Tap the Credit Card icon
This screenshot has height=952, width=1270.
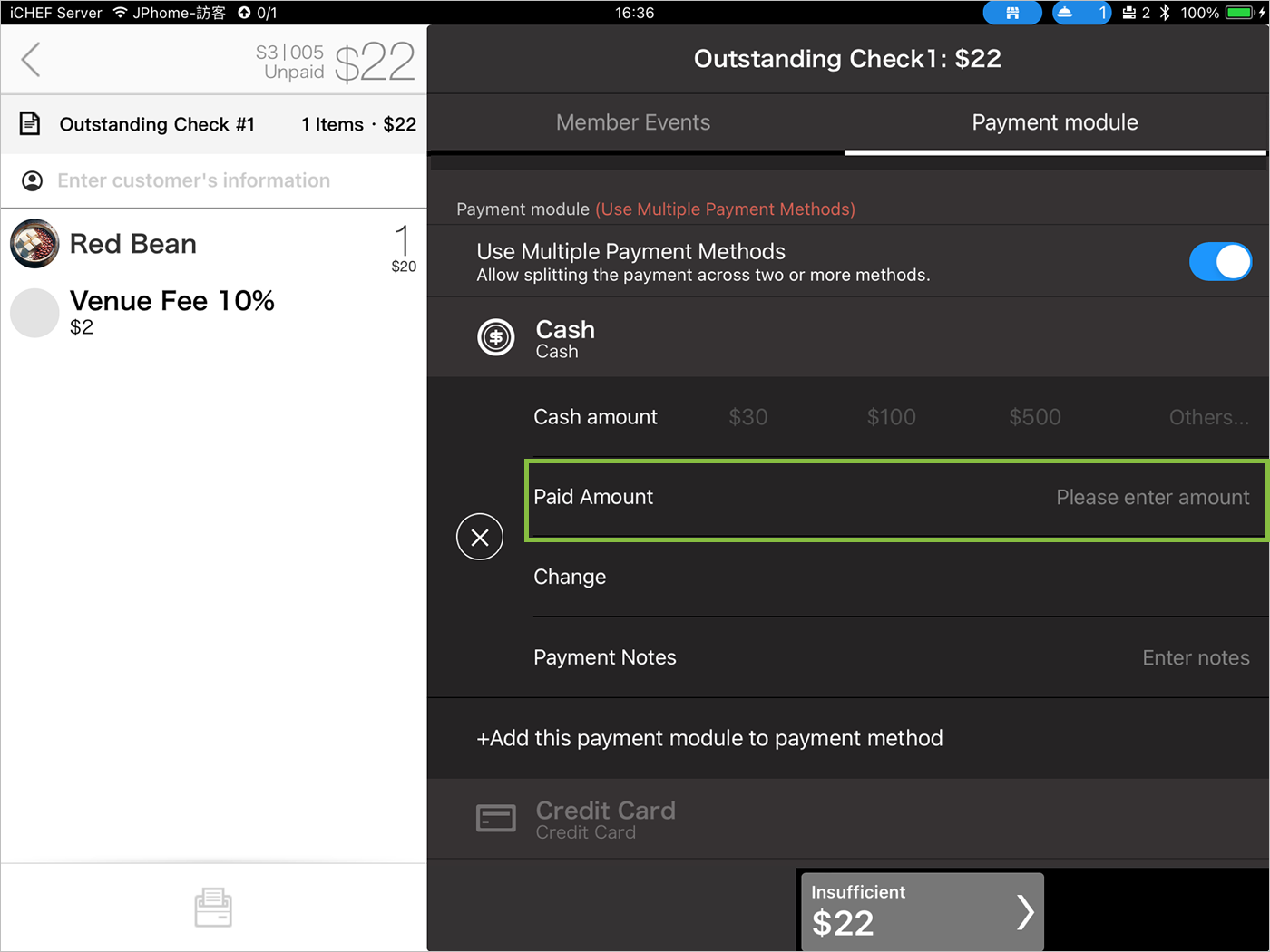pyautogui.click(x=496, y=819)
